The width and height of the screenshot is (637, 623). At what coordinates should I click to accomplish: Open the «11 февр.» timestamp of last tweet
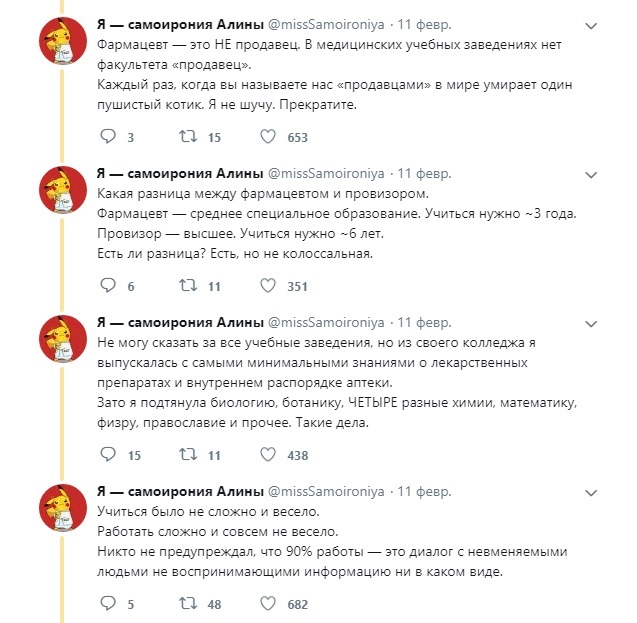[425, 492]
